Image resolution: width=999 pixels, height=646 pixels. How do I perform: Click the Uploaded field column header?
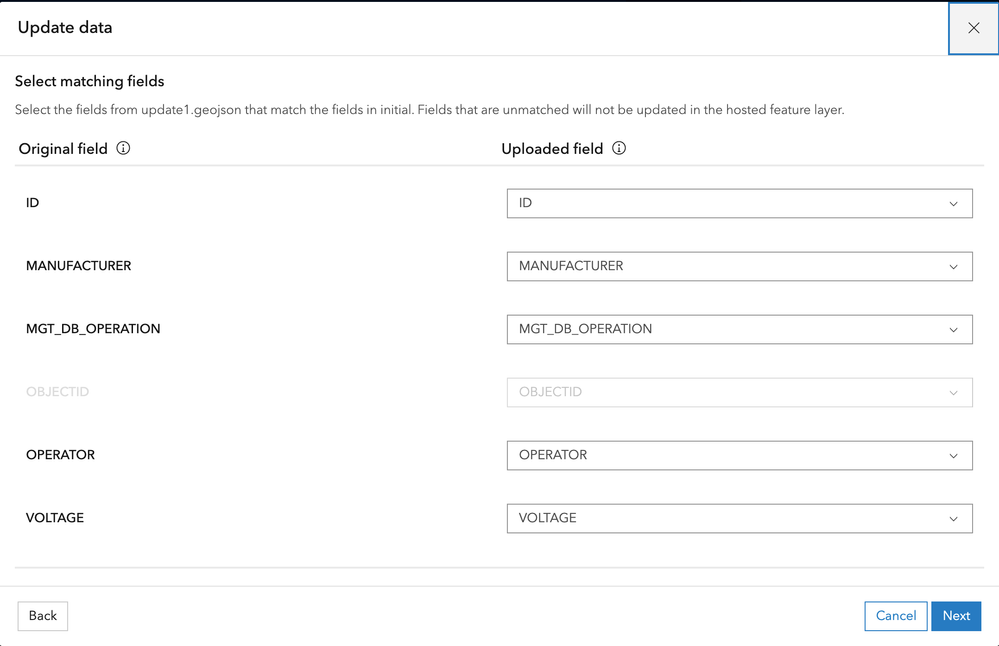552,149
